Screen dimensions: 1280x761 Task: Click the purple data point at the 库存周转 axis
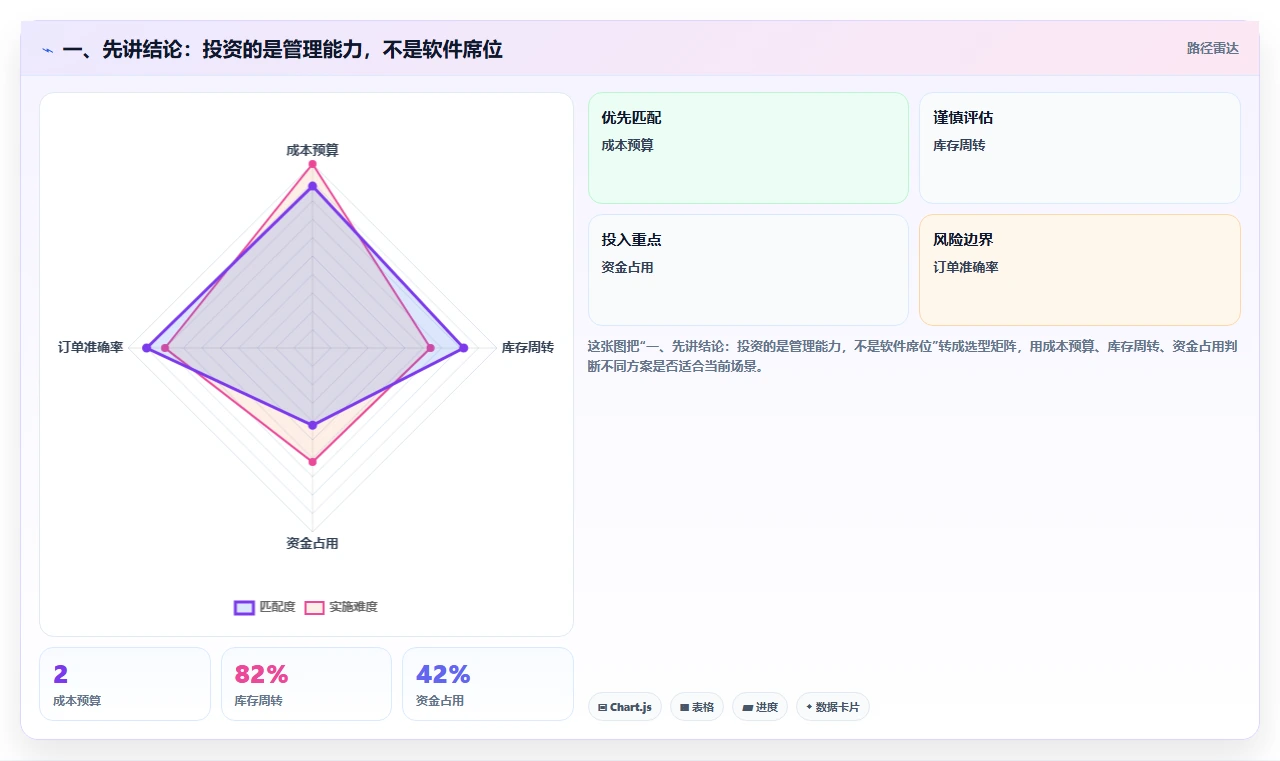pos(463,348)
